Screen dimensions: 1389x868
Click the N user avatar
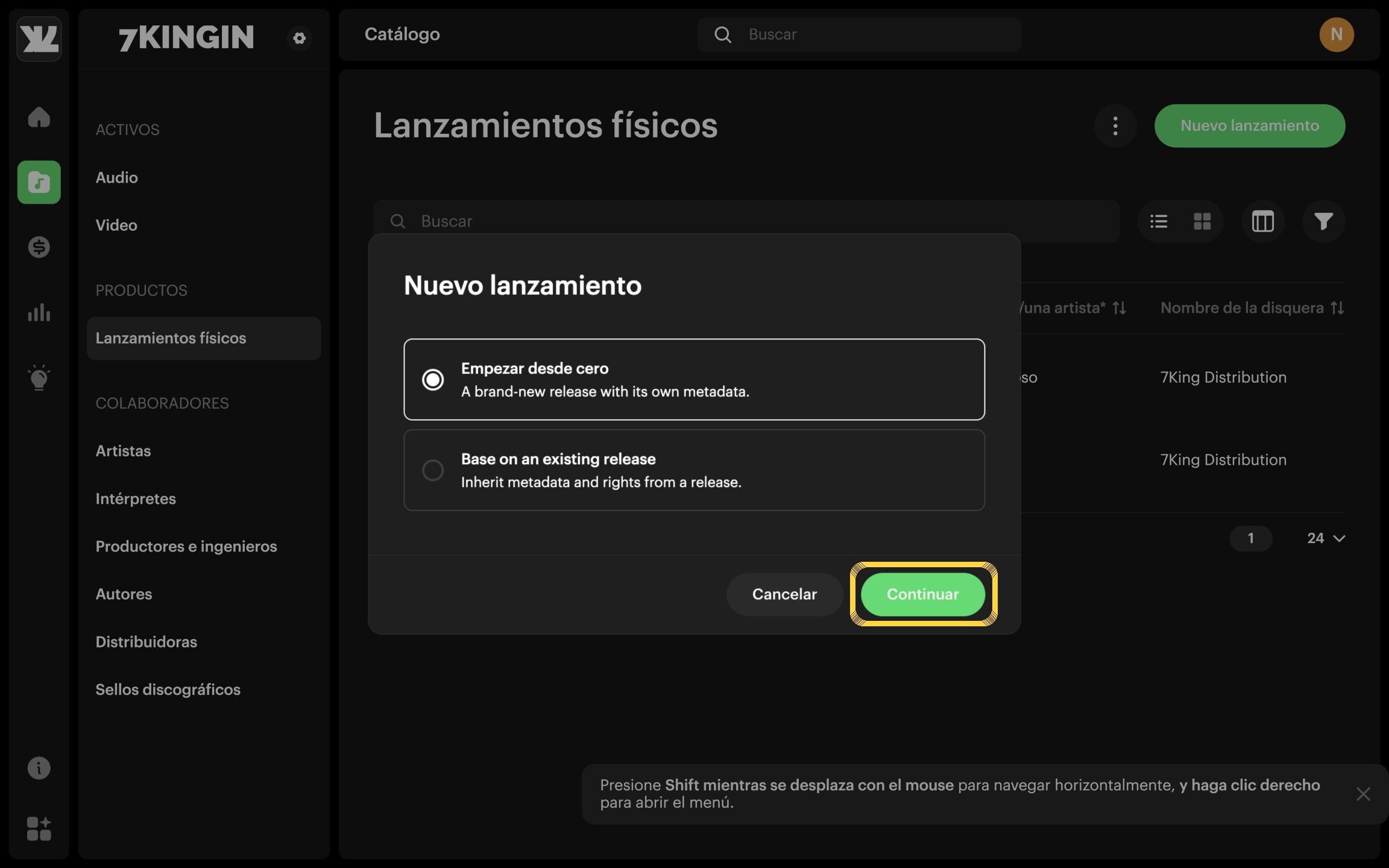(x=1337, y=34)
